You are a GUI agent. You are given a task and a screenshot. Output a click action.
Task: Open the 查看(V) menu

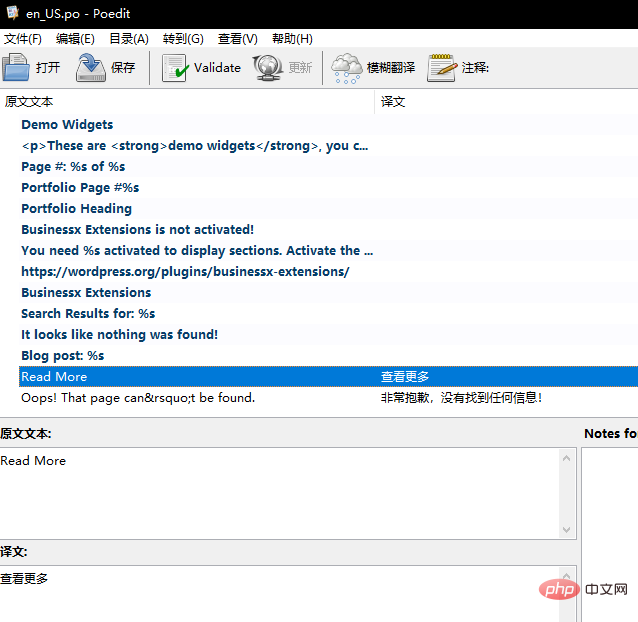click(238, 39)
